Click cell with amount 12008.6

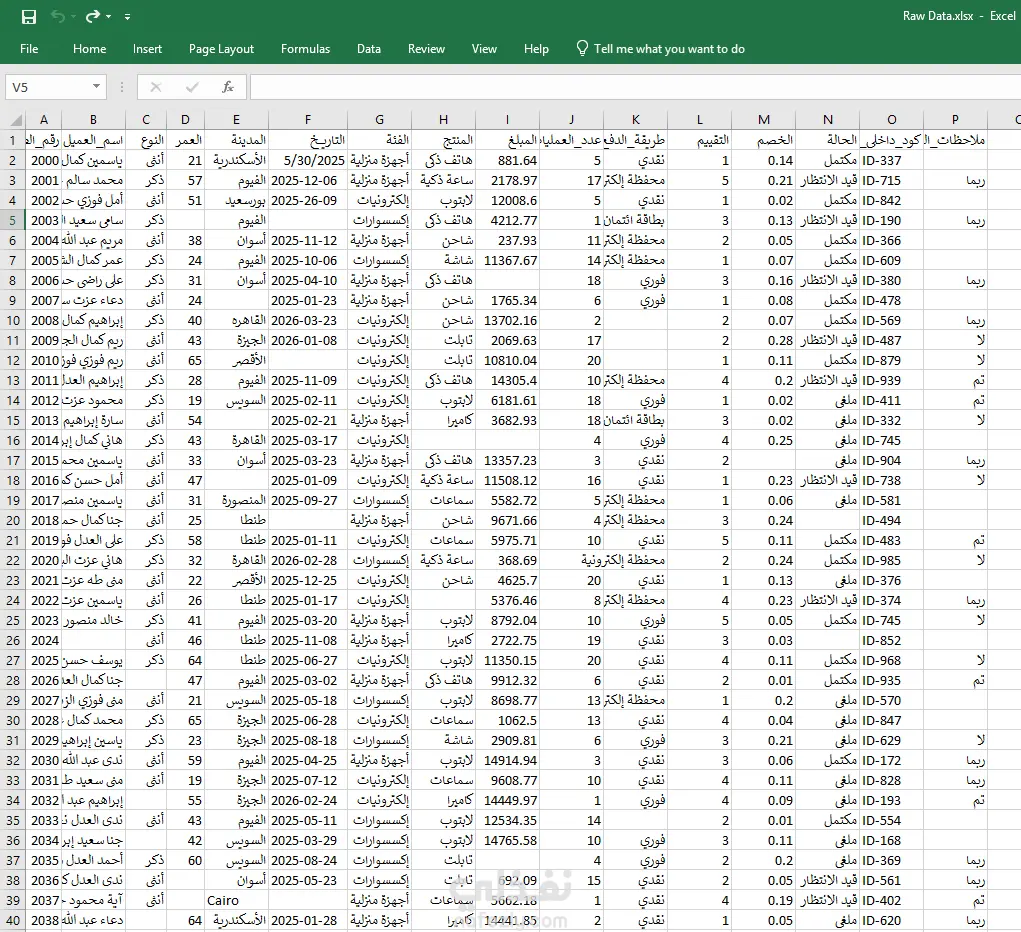tap(507, 200)
